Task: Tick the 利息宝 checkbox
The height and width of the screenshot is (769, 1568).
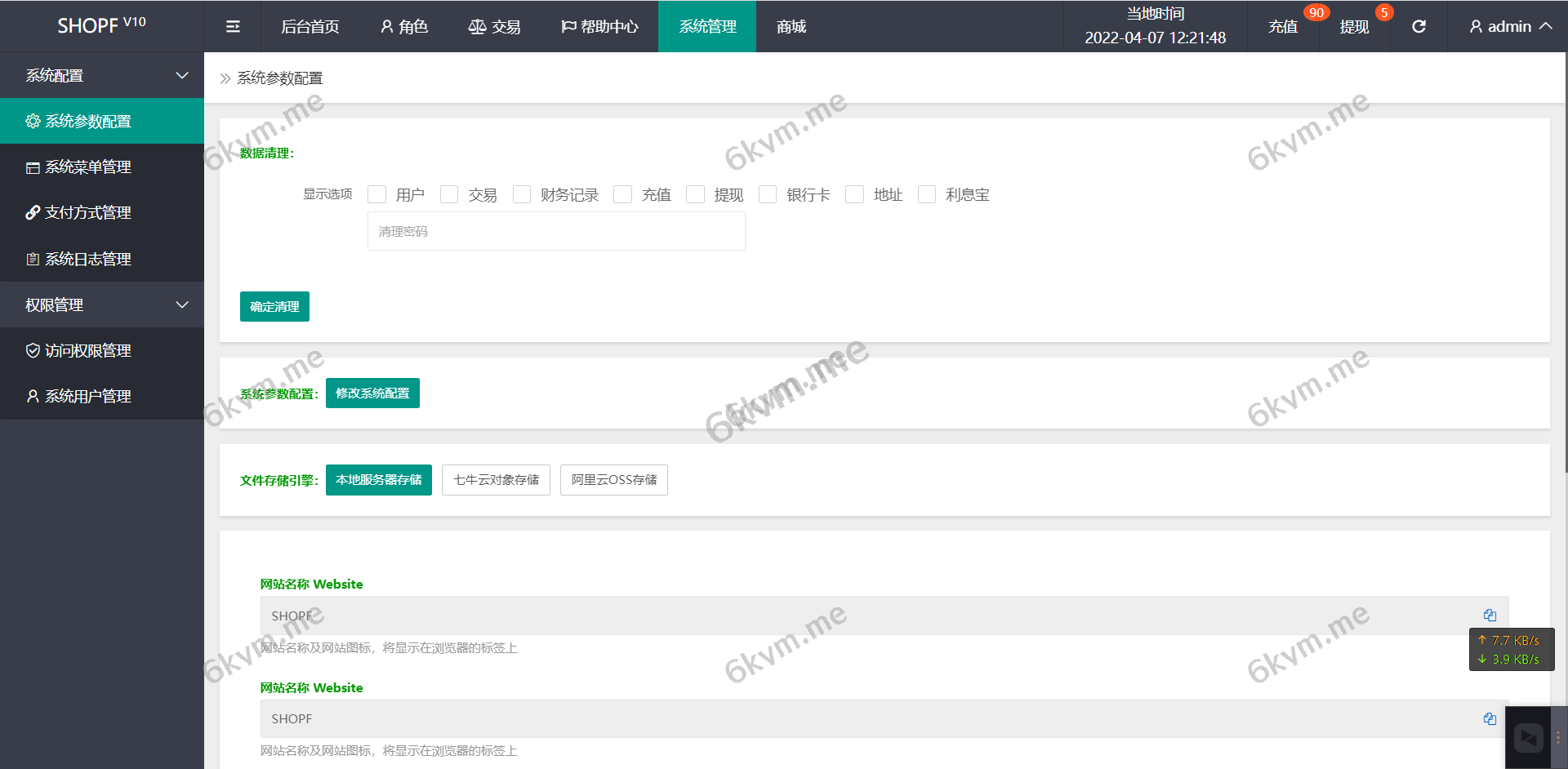Action: pyautogui.click(x=927, y=194)
